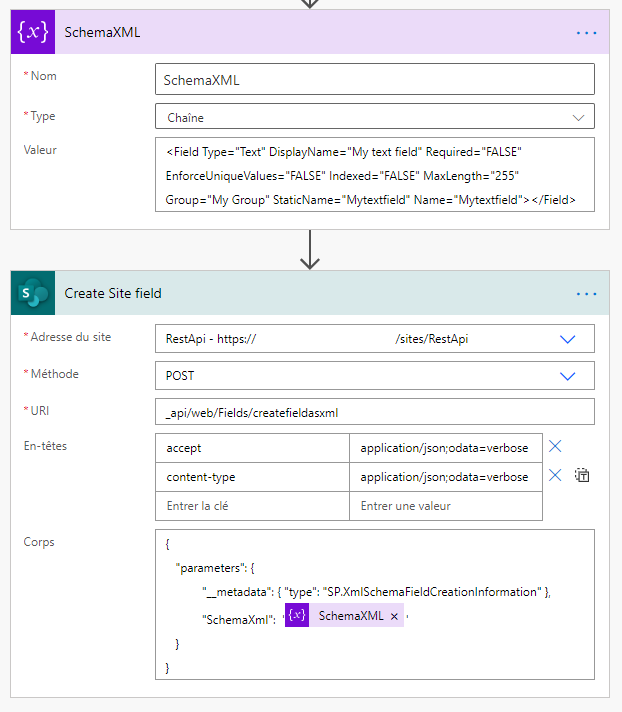Click the Valeur field with Field XML
Viewport: 622px width, 712px height.
click(375, 175)
